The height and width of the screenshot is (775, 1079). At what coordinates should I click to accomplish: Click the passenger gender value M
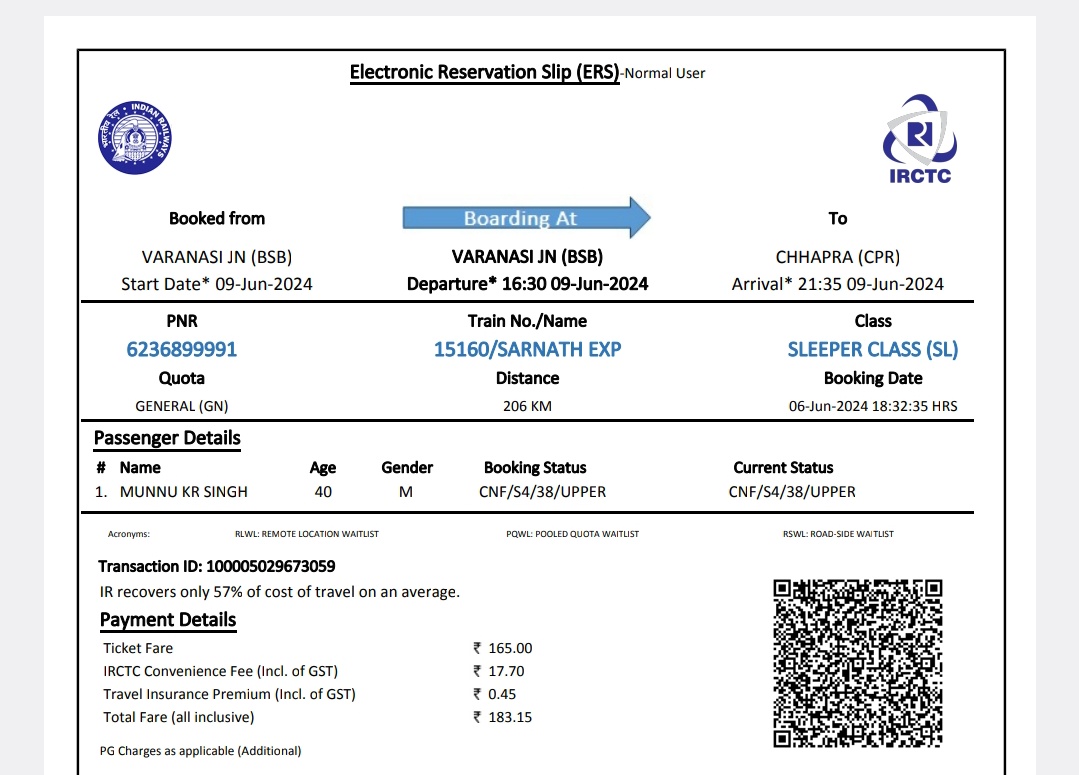click(406, 492)
